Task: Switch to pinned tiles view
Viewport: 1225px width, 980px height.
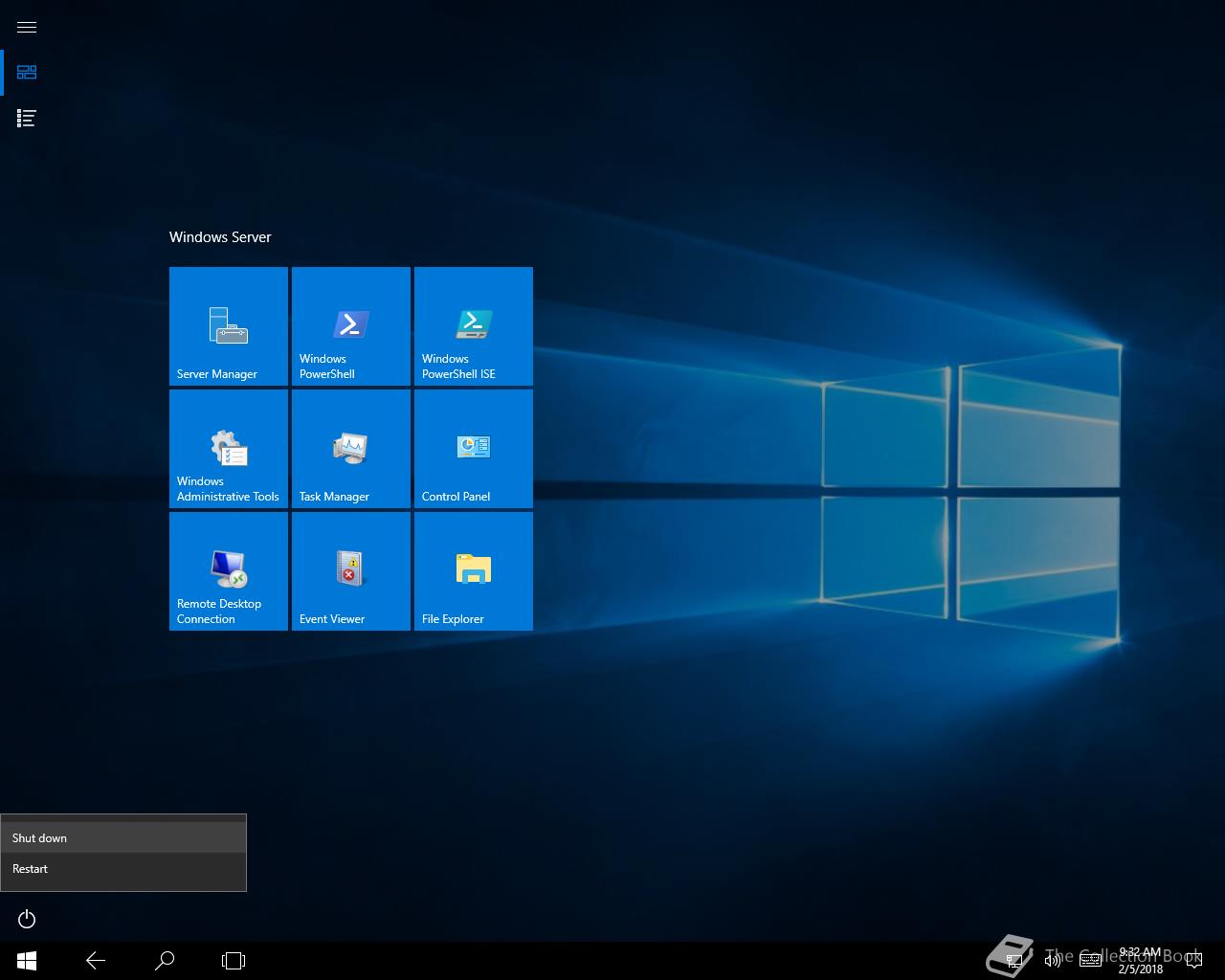Action: click(27, 73)
